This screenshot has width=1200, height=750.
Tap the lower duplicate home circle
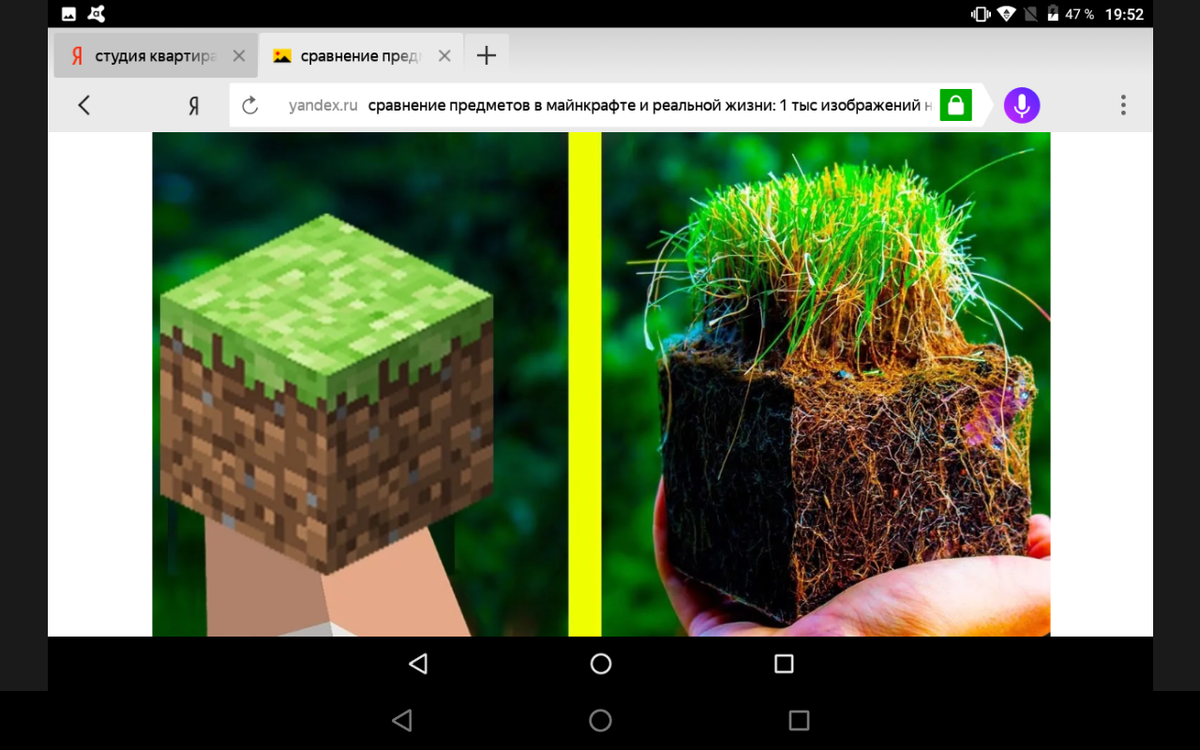[x=600, y=720]
